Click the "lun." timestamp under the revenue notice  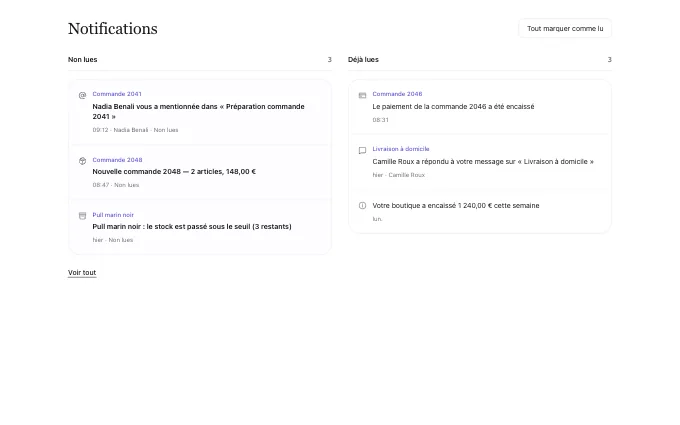coord(377,219)
